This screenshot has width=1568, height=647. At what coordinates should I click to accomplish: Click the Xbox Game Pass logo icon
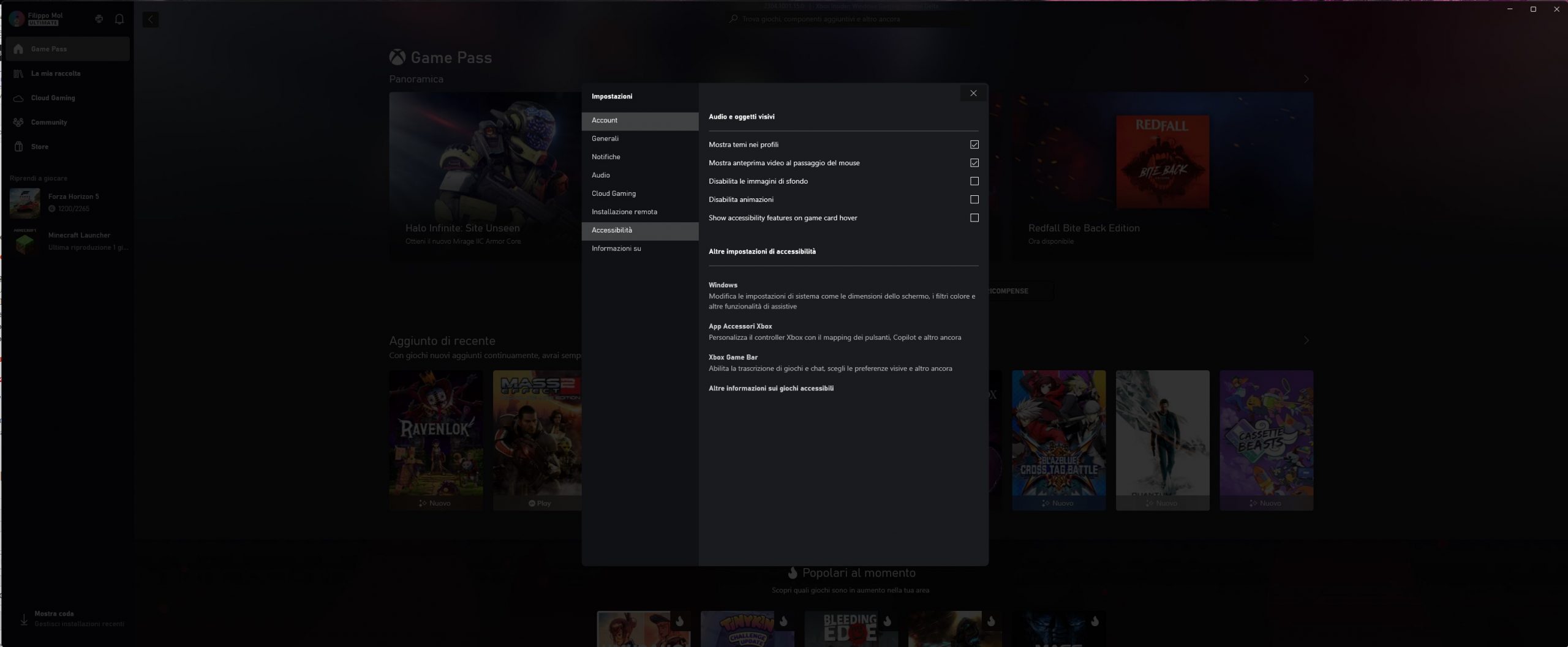398,58
